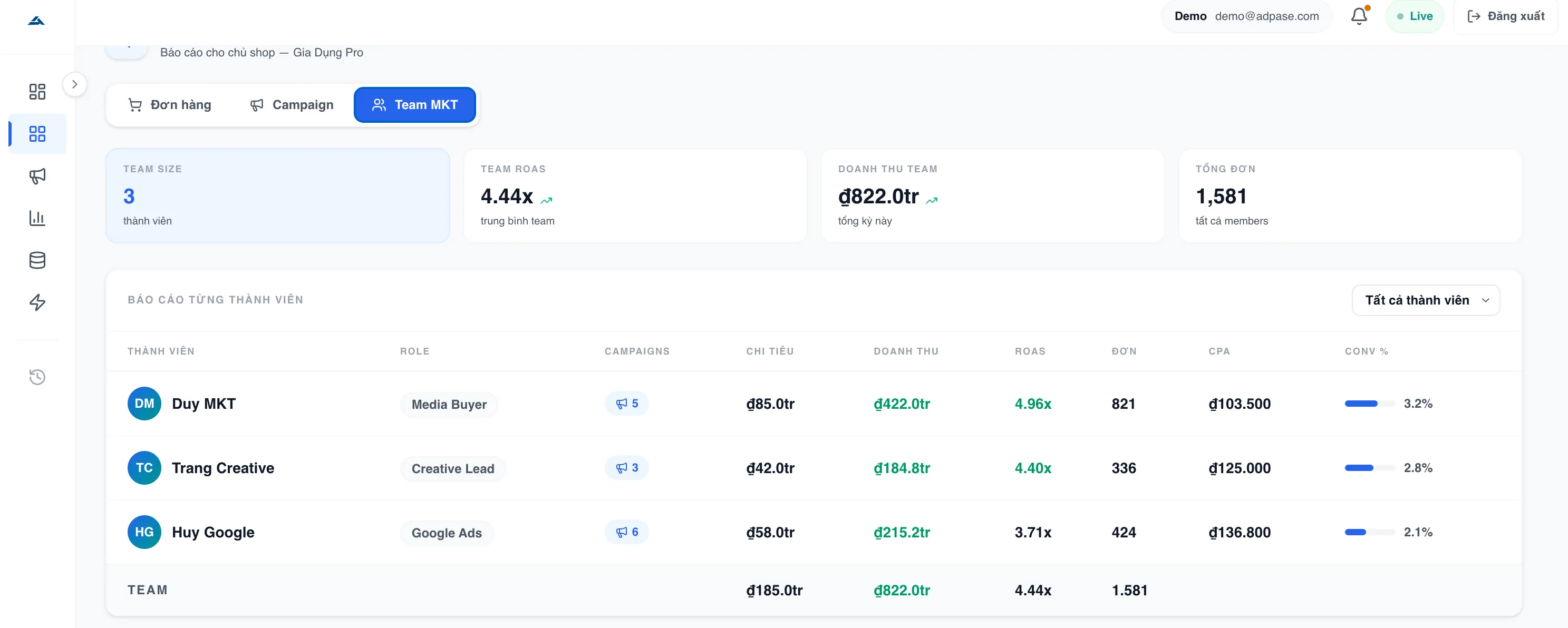Click the Google Ads role badge

446,533
